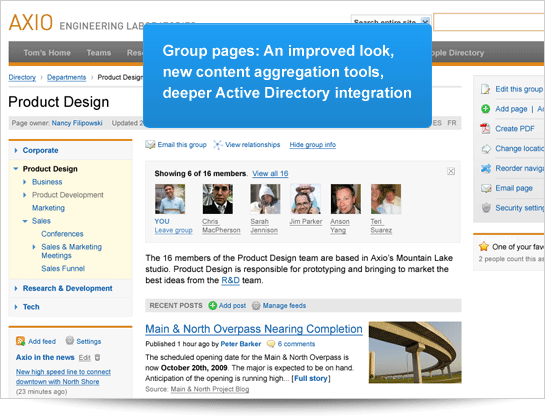Click the Reorder navigation icon

(x=486, y=168)
